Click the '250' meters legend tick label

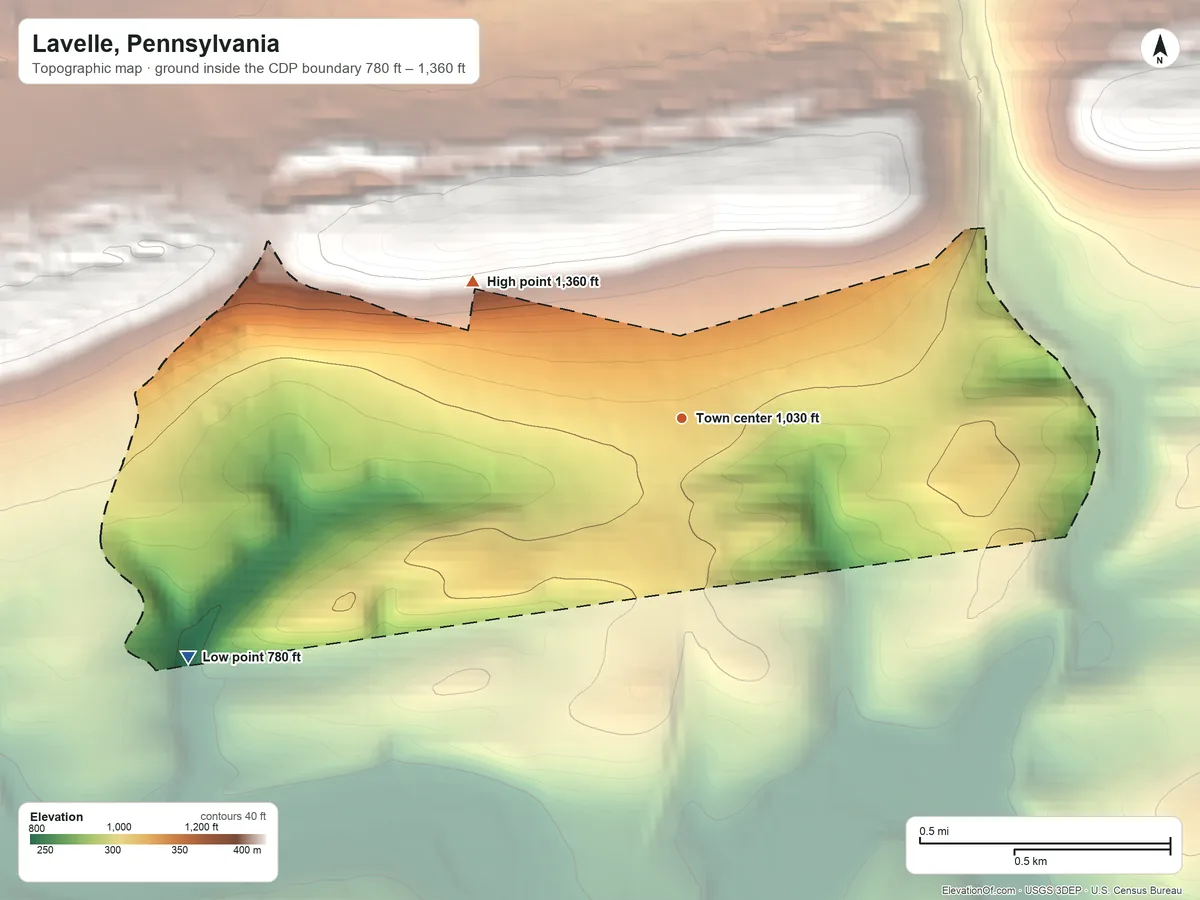[x=45, y=851]
